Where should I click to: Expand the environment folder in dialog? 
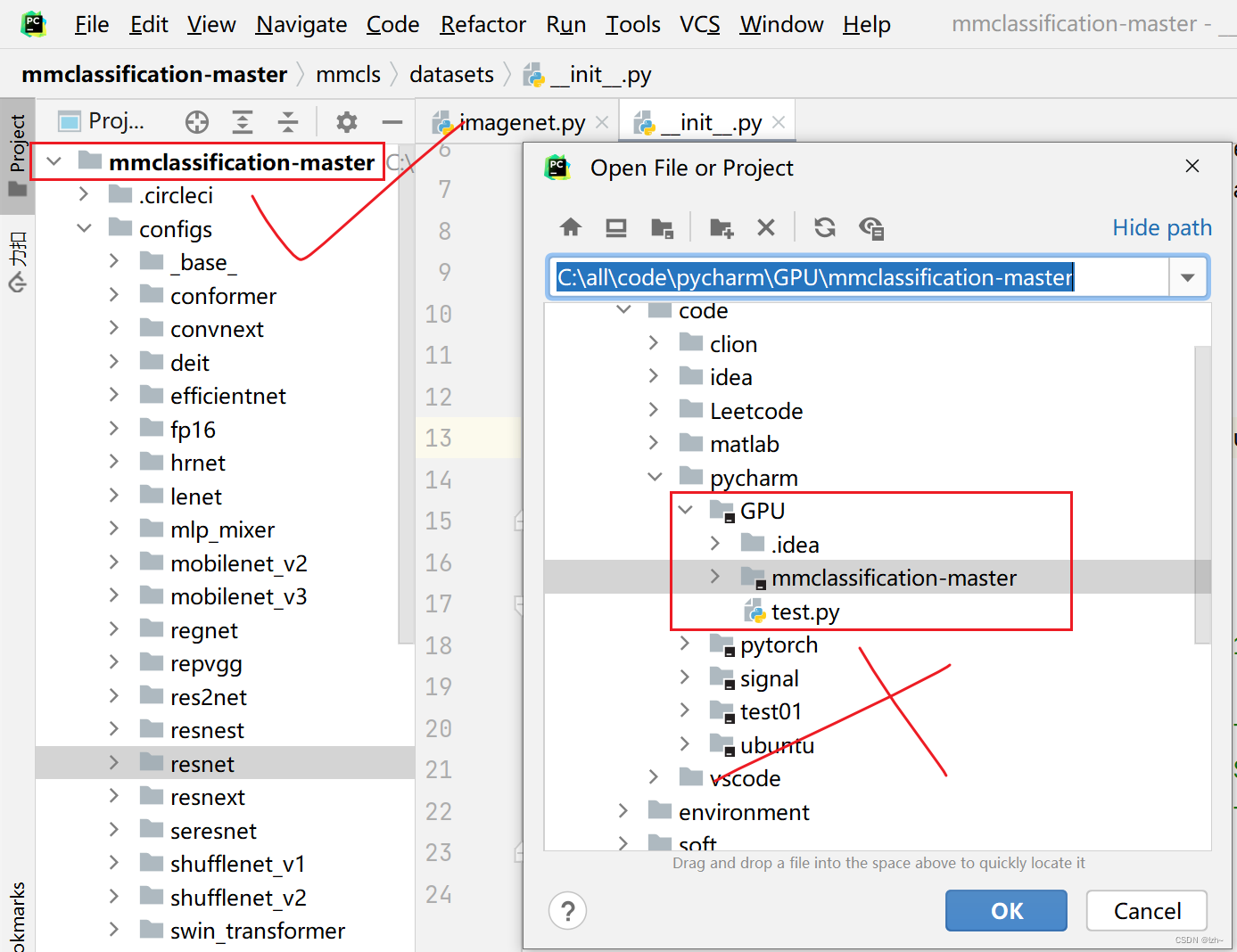pos(623,811)
